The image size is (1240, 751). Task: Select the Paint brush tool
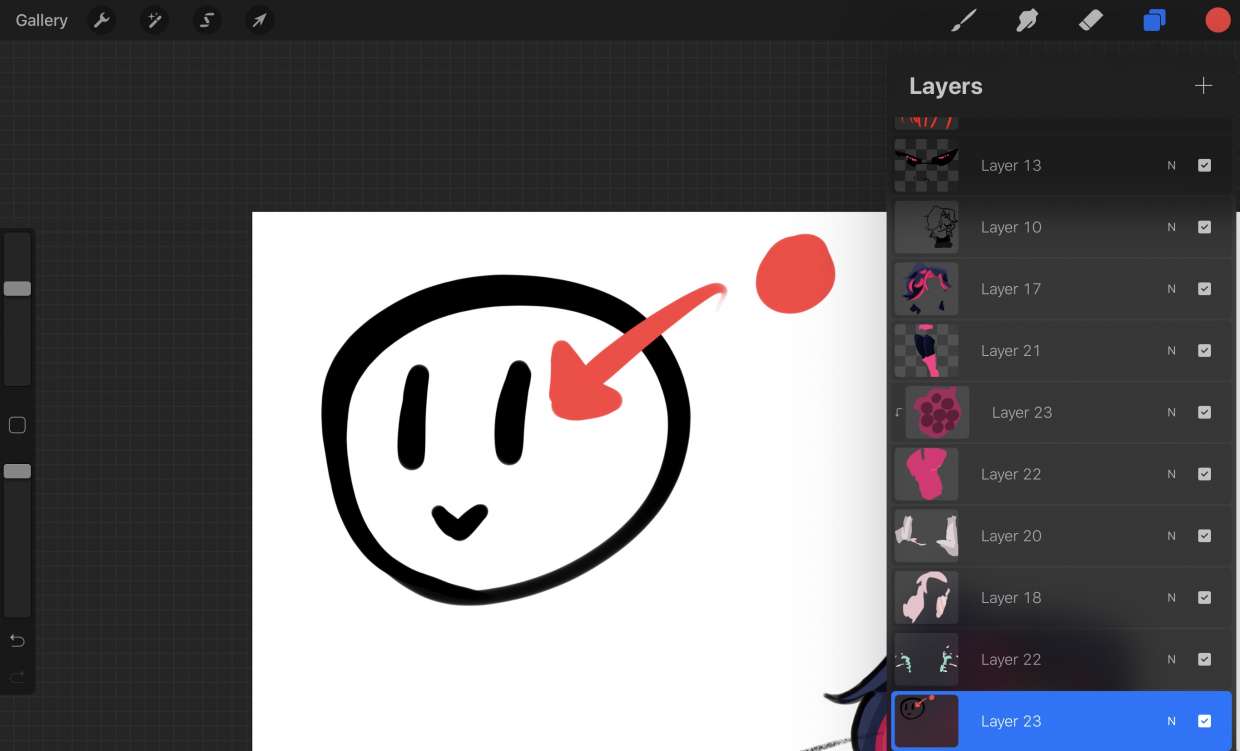[x=963, y=20]
